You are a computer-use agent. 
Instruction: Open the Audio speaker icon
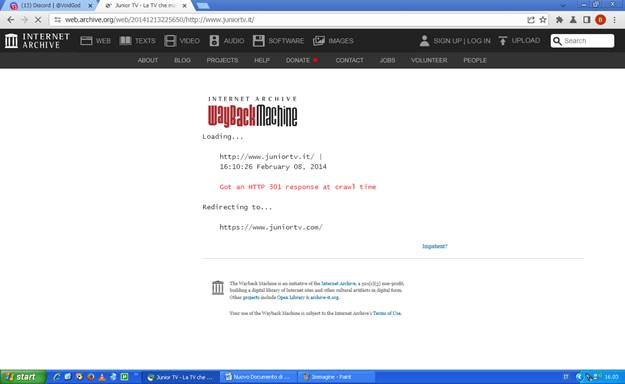click(214, 41)
